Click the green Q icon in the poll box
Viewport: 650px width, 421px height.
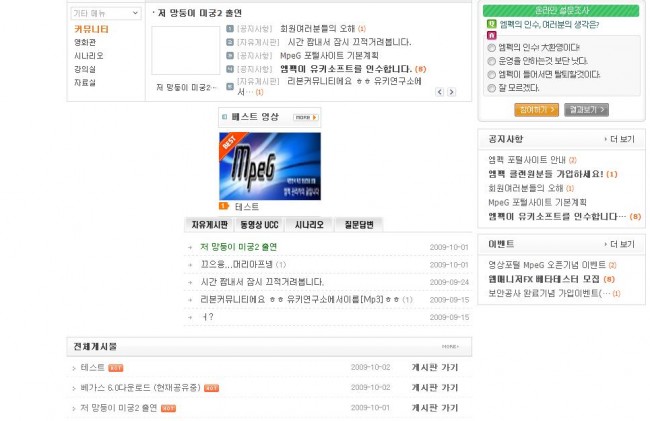pyautogui.click(x=491, y=23)
